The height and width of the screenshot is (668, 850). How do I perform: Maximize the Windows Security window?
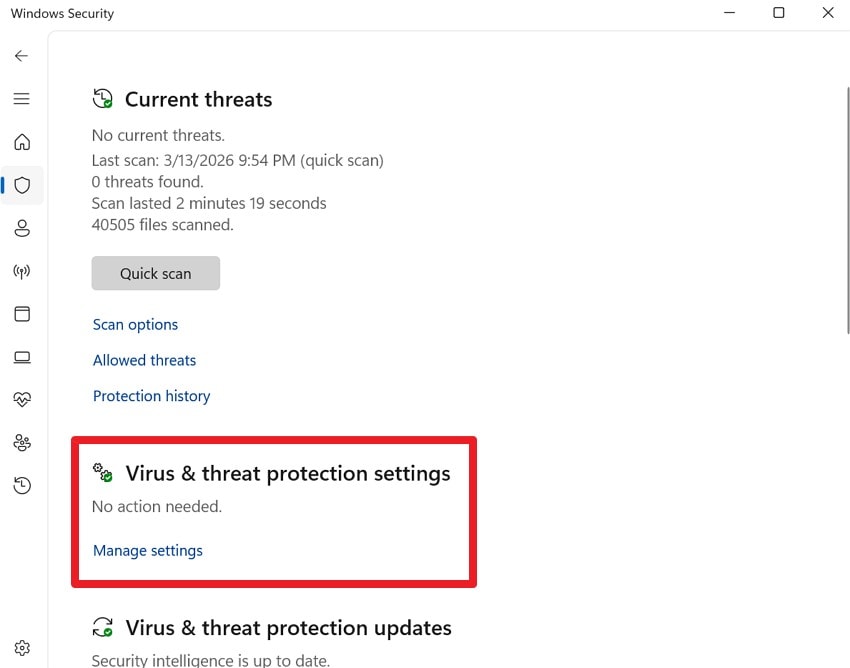point(779,13)
